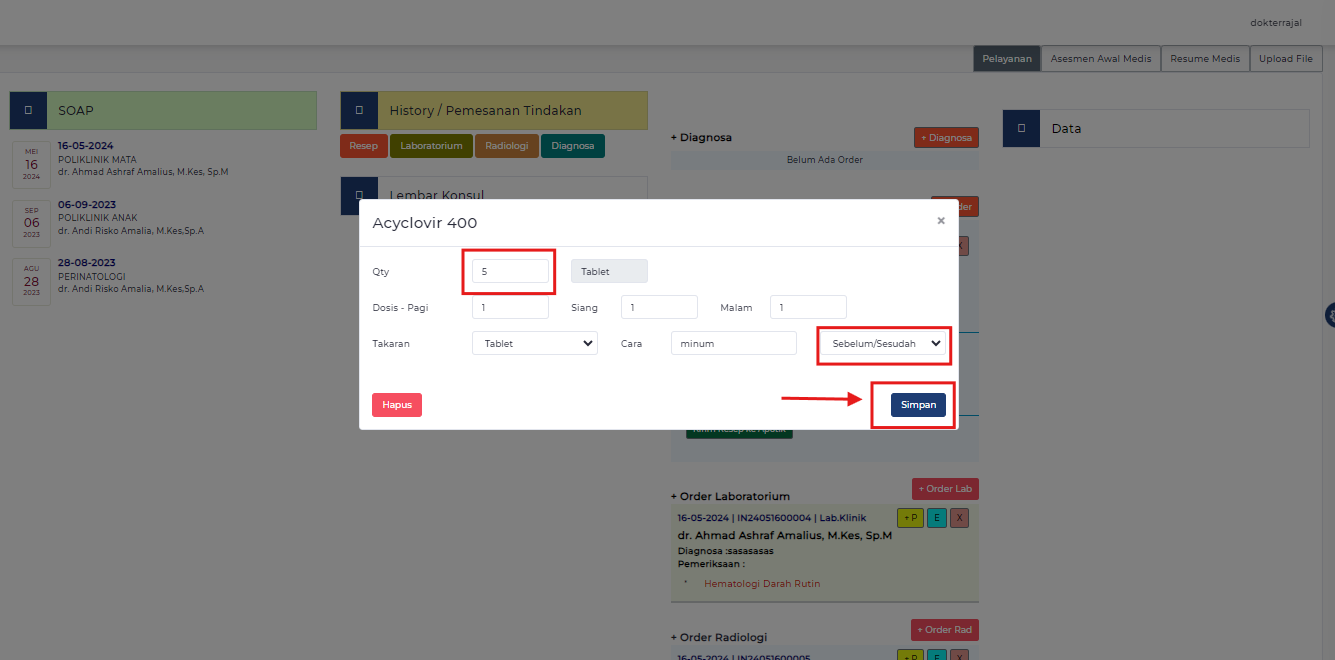Click the E edit icon on the Lab.Klinik order
The height and width of the screenshot is (660, 1335).
click(x=936, y=518)
